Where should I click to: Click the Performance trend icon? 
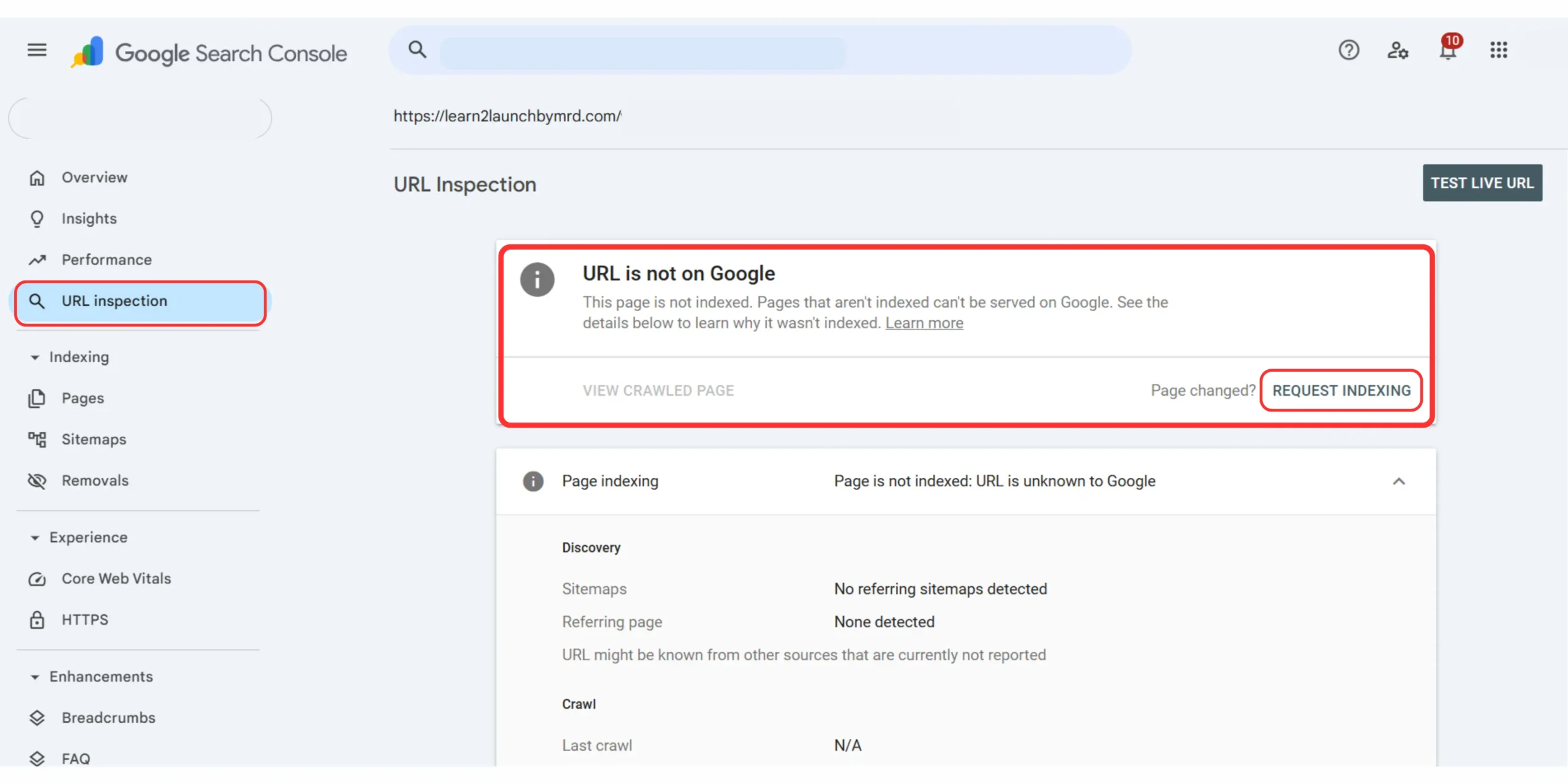[x=37, y=260]
